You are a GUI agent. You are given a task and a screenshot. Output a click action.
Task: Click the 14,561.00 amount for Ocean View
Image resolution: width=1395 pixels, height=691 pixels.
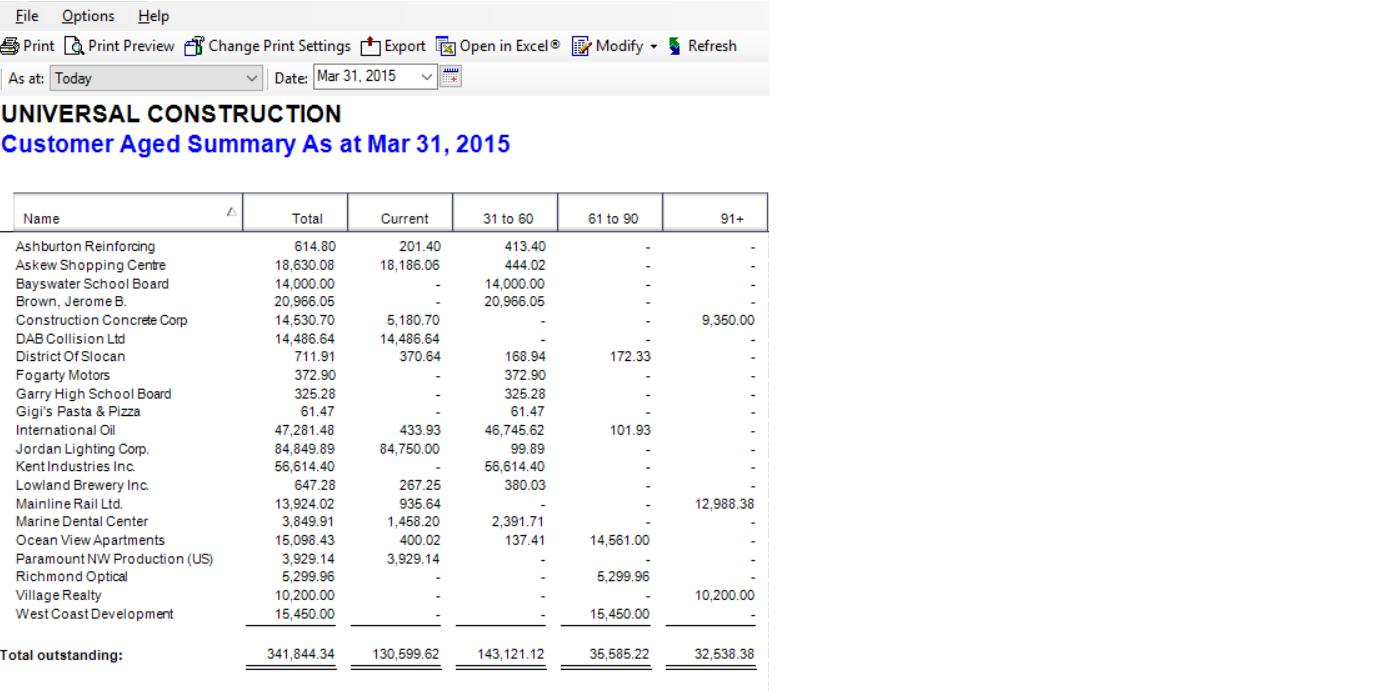click(x=618, y=541)
